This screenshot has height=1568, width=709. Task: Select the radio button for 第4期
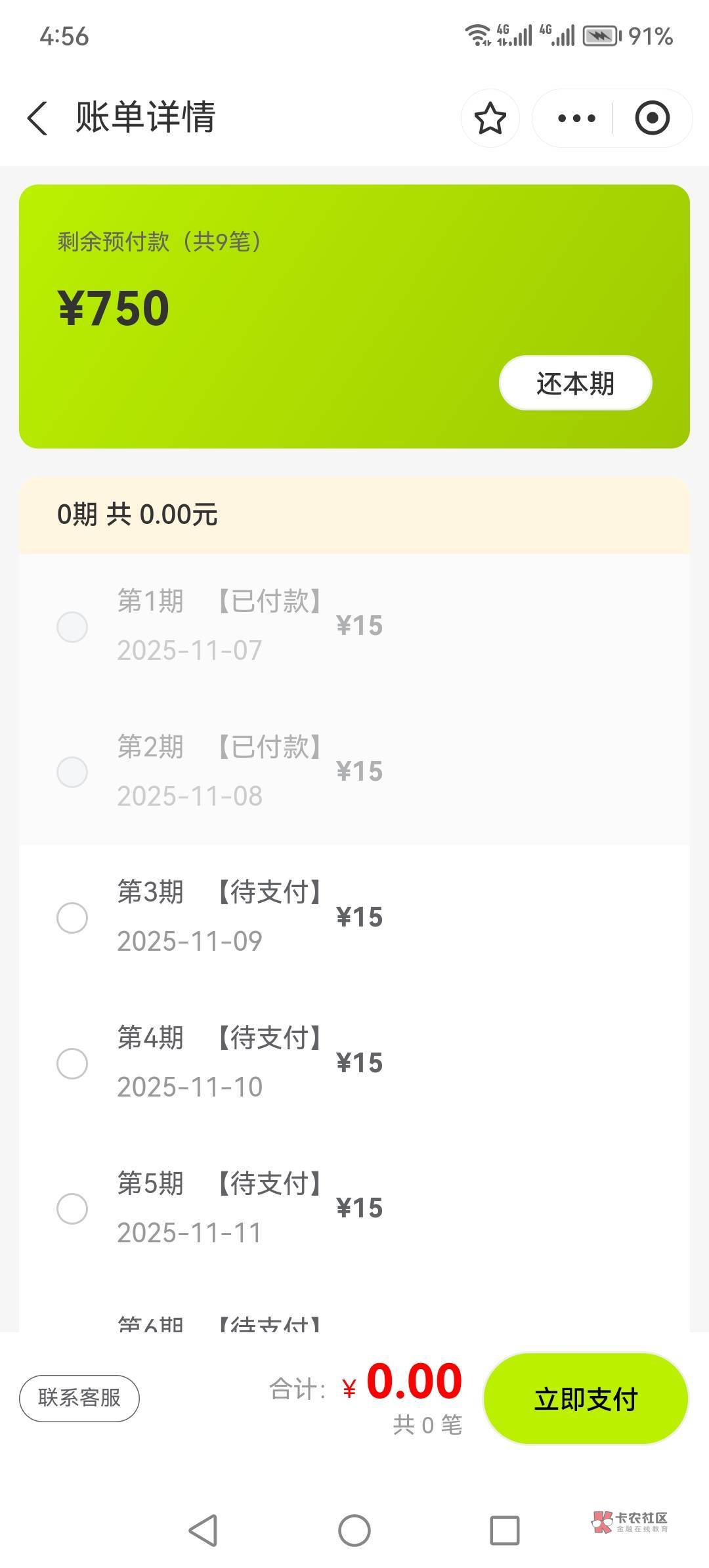[72, 1063]
